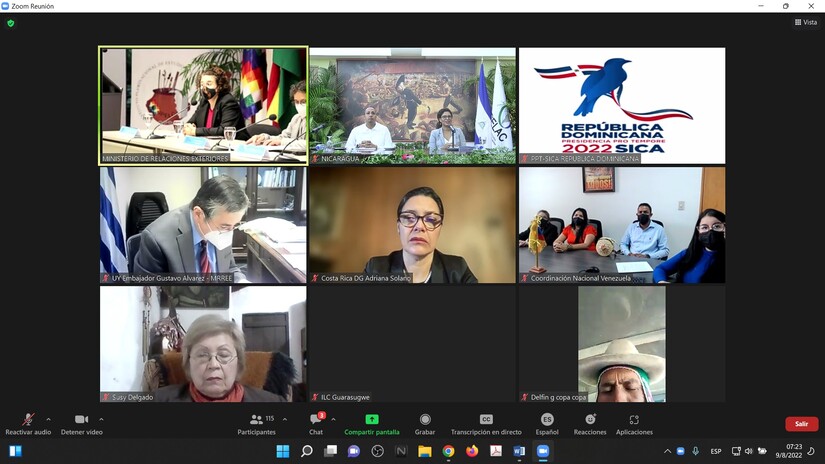Enable Transcripción en directo captions
Screen dimensions: 825x464
pyautogui.click(x=486, y=424)
